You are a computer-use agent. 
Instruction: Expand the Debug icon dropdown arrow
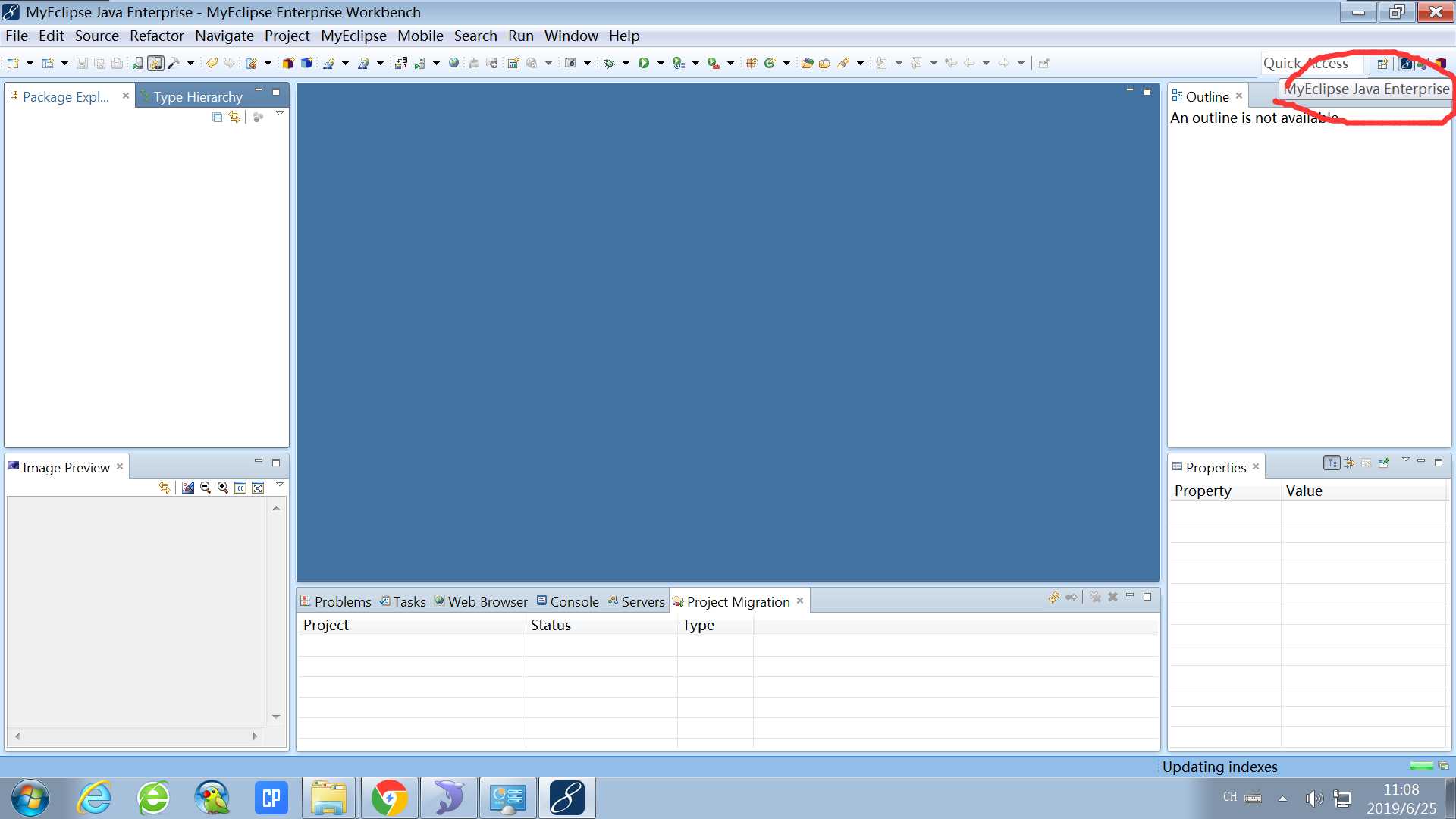(x=626, y=64)
